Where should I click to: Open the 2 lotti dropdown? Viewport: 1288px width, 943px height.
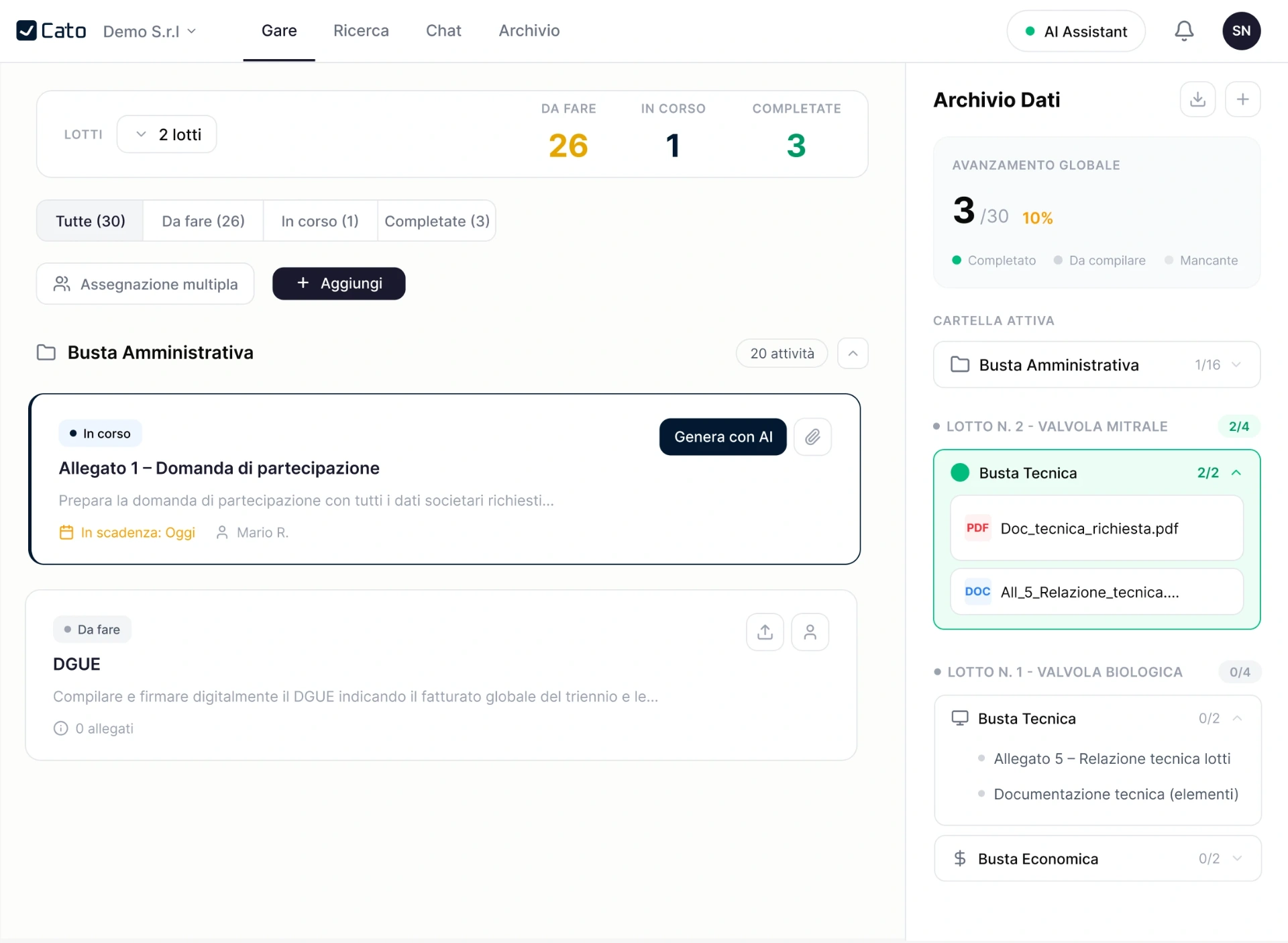167,134
